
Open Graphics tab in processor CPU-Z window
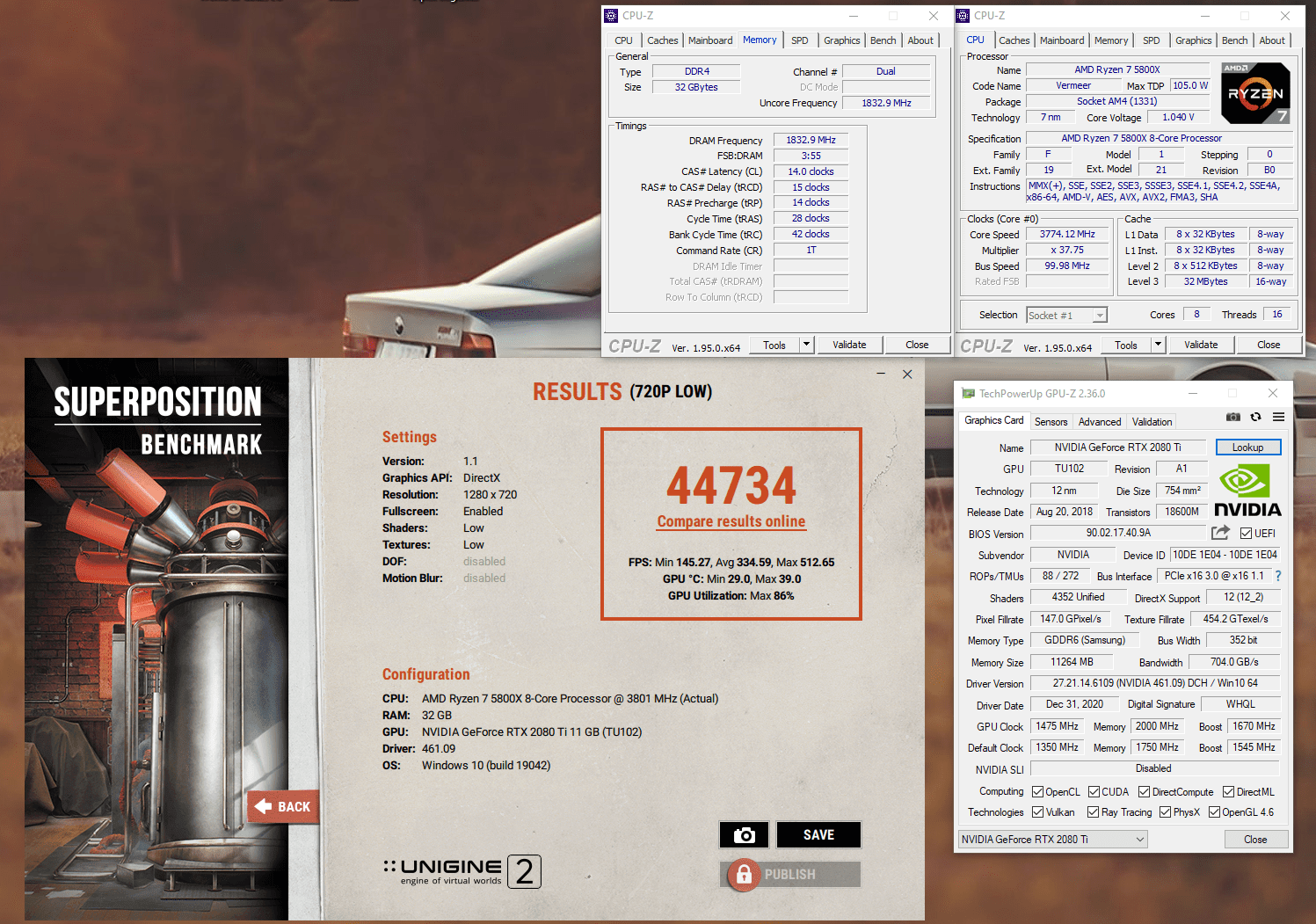coord(1193,40)
